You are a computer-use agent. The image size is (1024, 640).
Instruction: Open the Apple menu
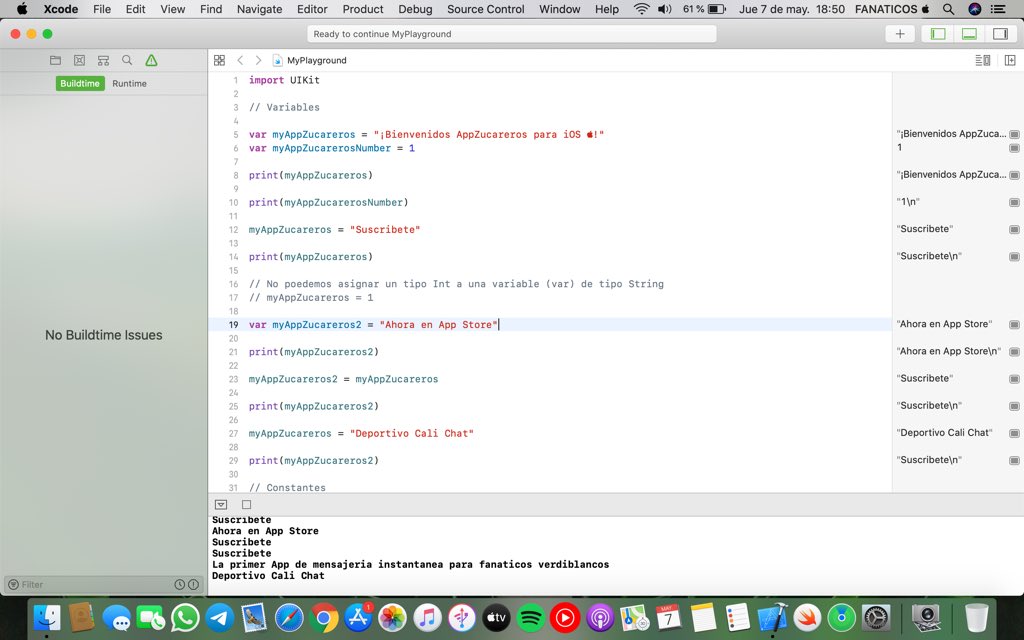pos(22,9)
